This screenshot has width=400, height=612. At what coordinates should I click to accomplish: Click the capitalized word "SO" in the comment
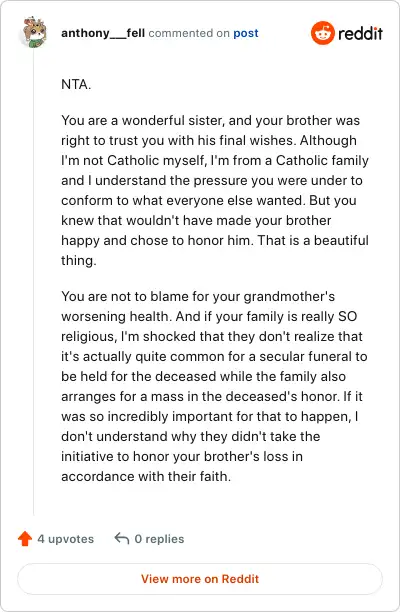347,316
